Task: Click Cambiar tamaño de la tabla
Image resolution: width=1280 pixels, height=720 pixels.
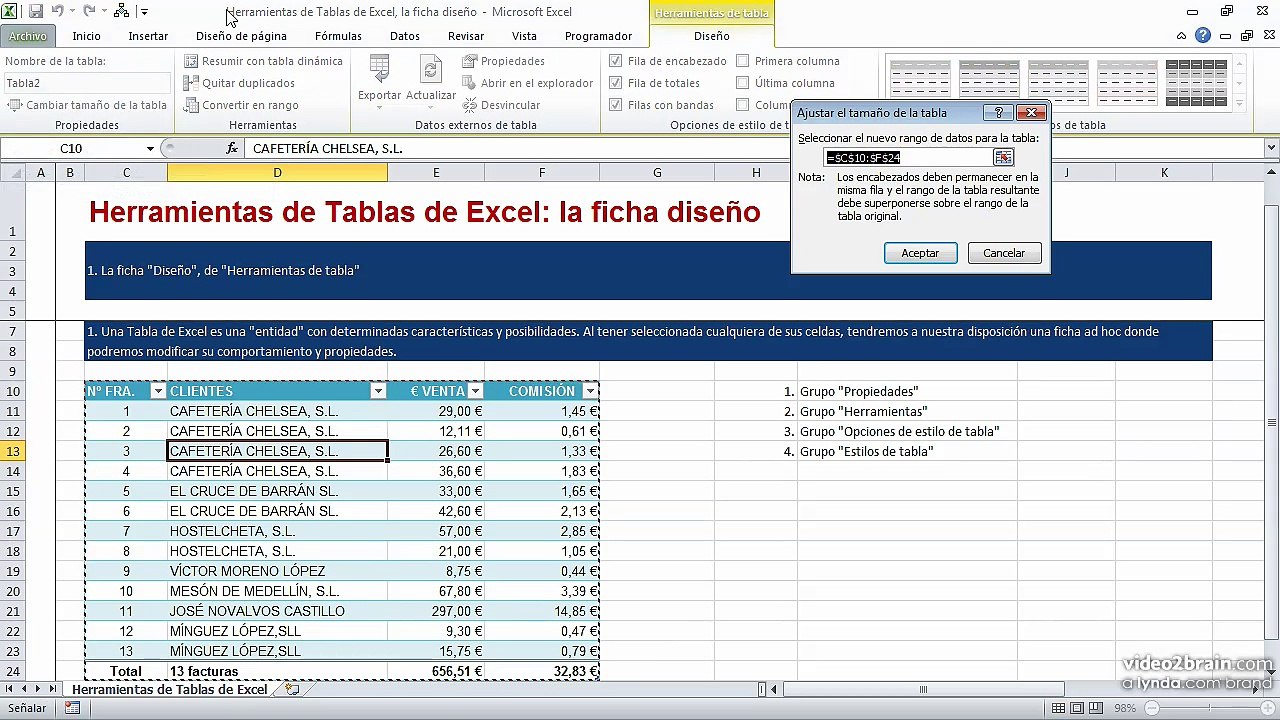Action: [x=87, y=105]
